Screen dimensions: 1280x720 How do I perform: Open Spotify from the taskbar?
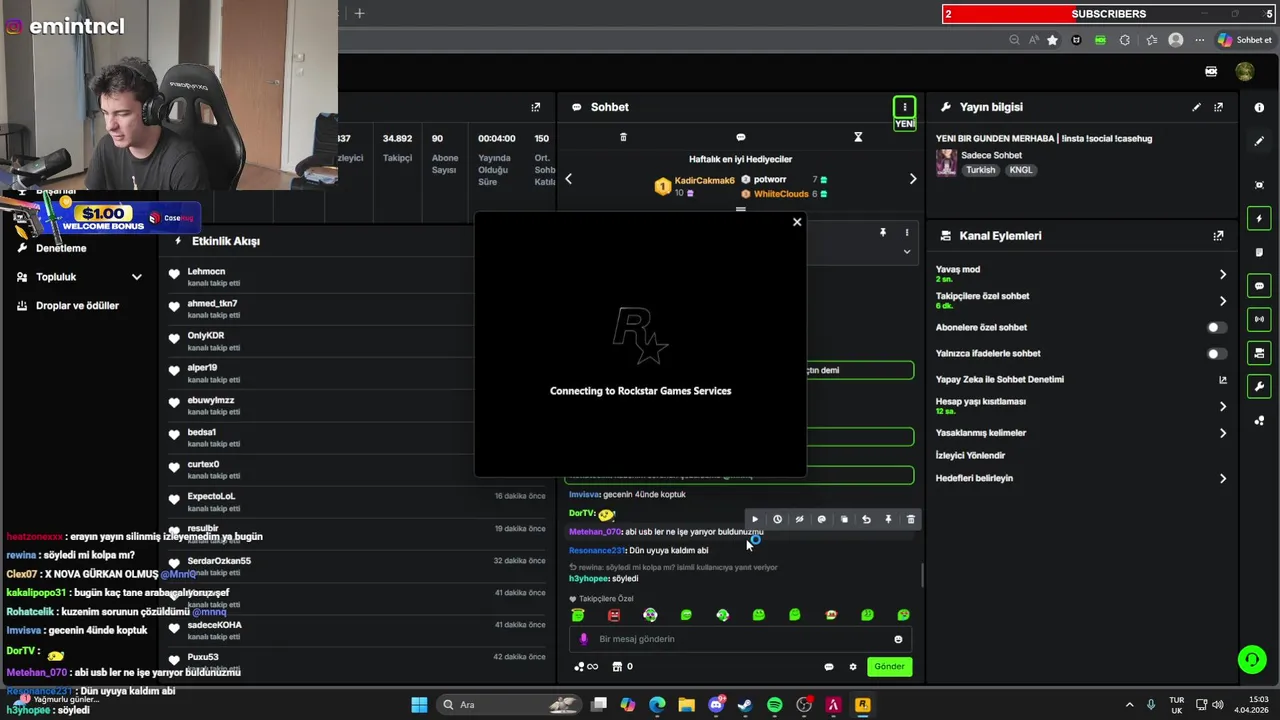pos(774,705)
